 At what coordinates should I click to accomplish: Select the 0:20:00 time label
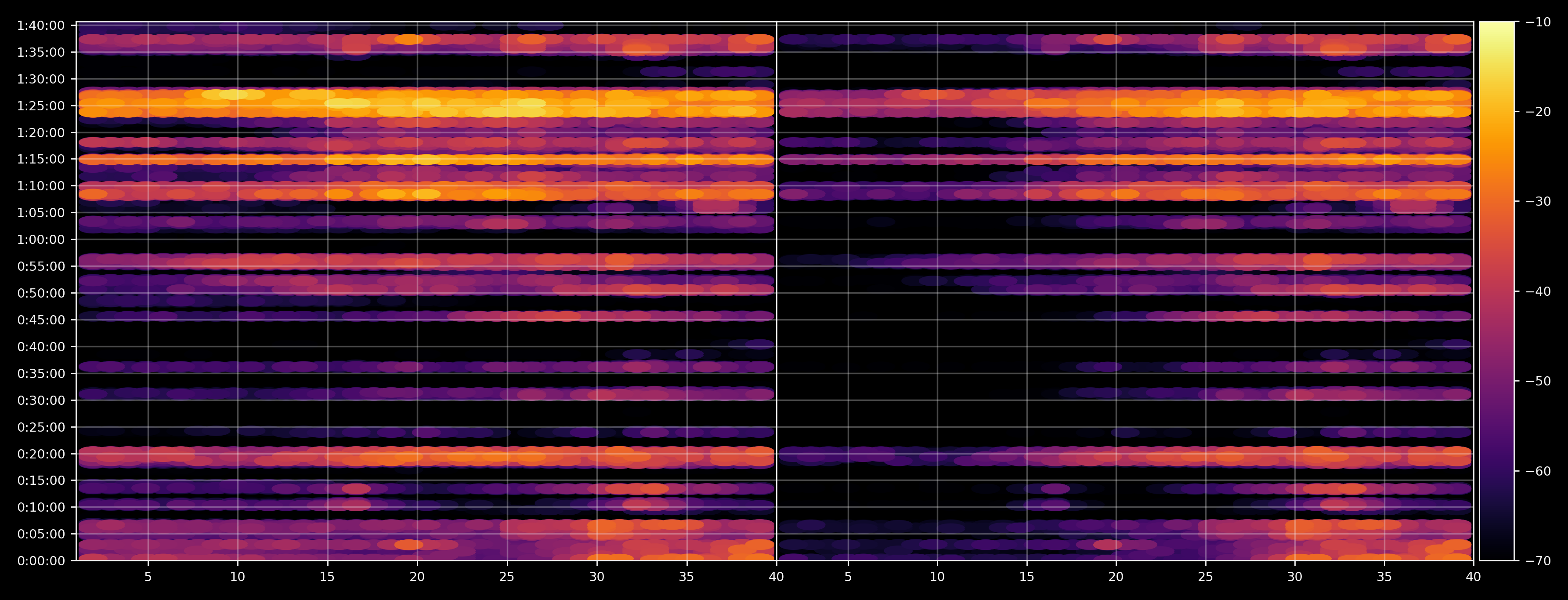41,454
